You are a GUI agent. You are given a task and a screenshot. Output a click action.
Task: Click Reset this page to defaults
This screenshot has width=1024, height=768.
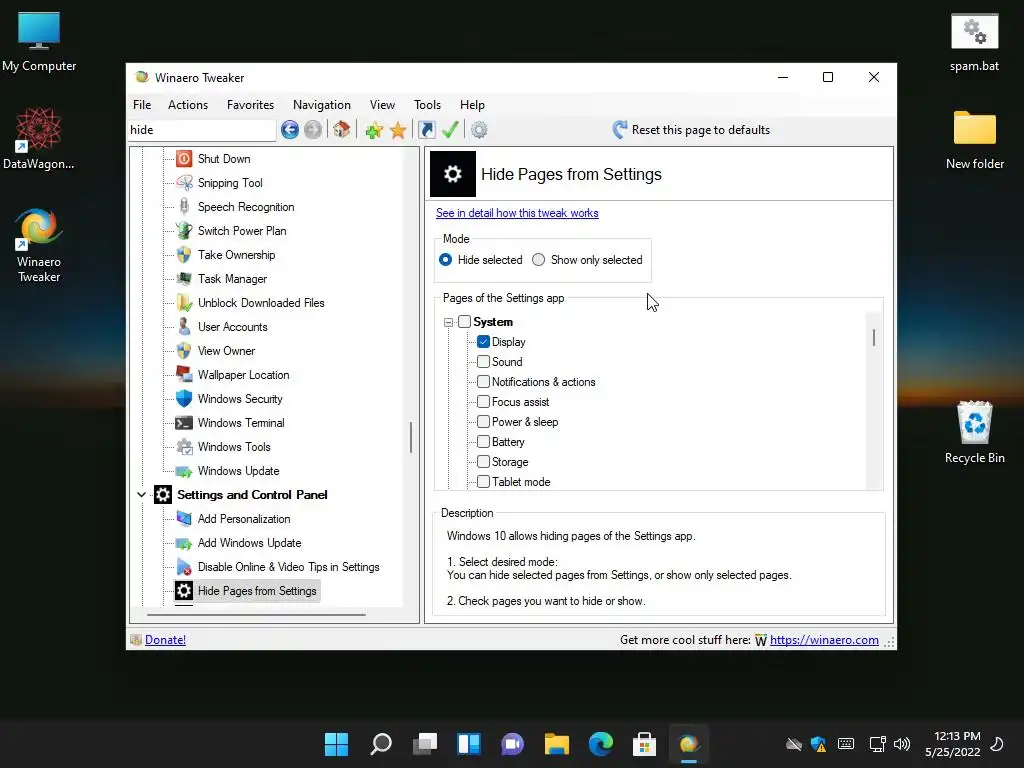tap(691, 130)
